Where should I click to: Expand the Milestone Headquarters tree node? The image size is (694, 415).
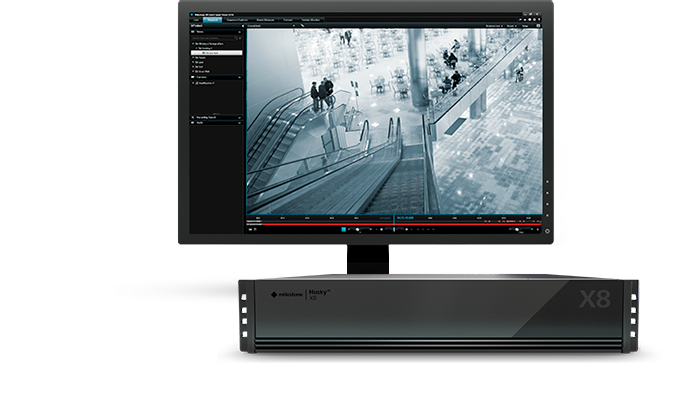194,46
